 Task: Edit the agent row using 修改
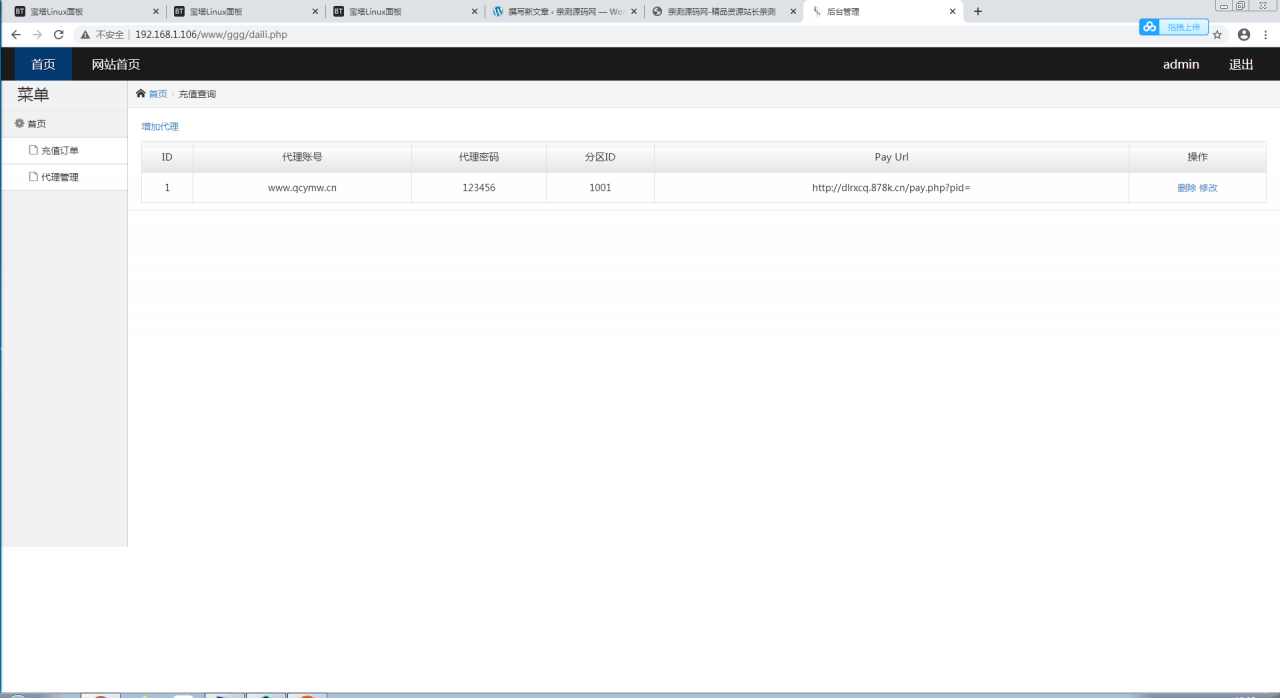[x=1208, y=188]
